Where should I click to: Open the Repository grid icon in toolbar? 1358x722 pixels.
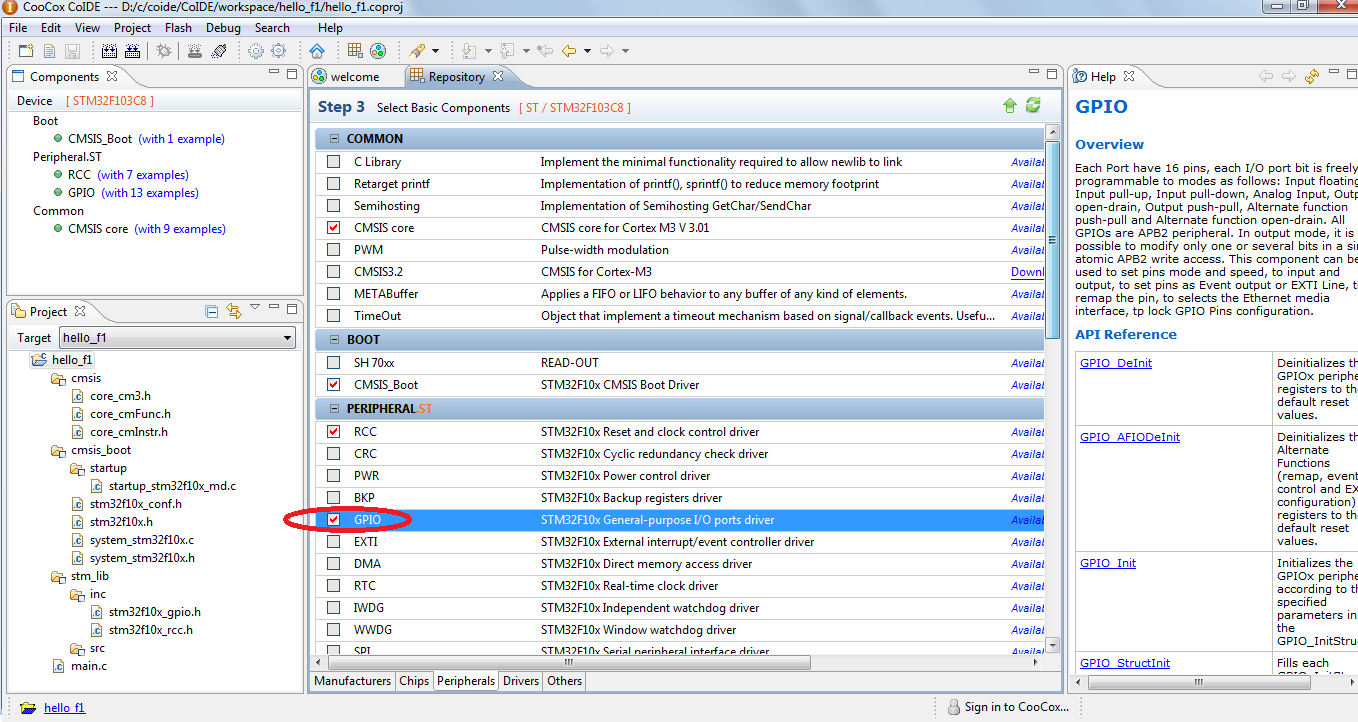[x=355, y=51]
